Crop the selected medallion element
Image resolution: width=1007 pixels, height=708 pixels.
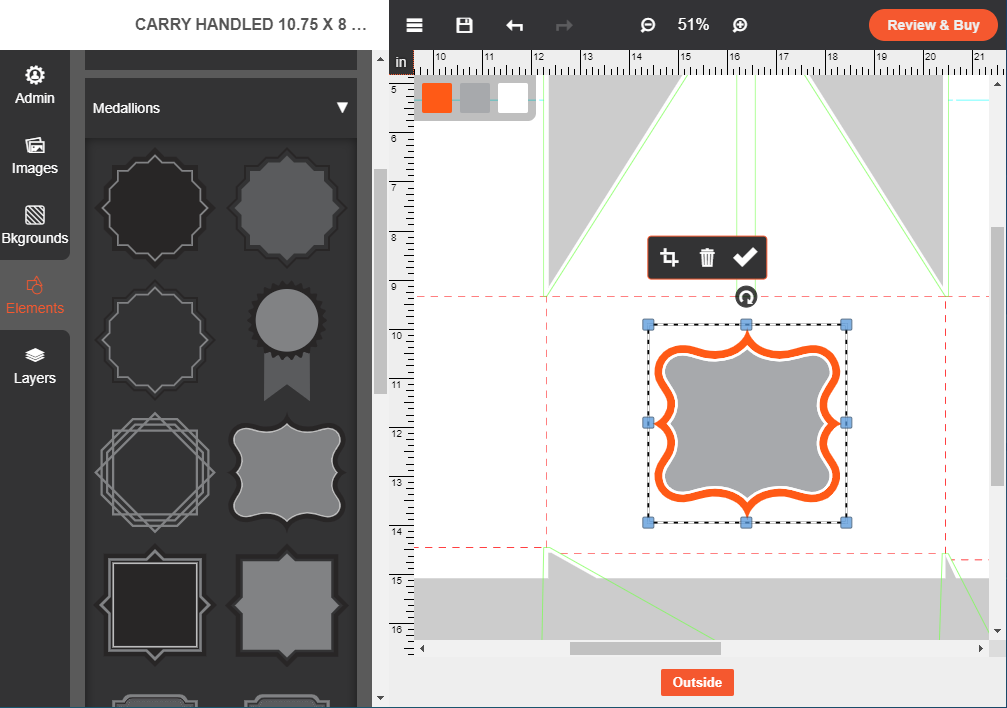pyautogui.click(x=669, y=258)
